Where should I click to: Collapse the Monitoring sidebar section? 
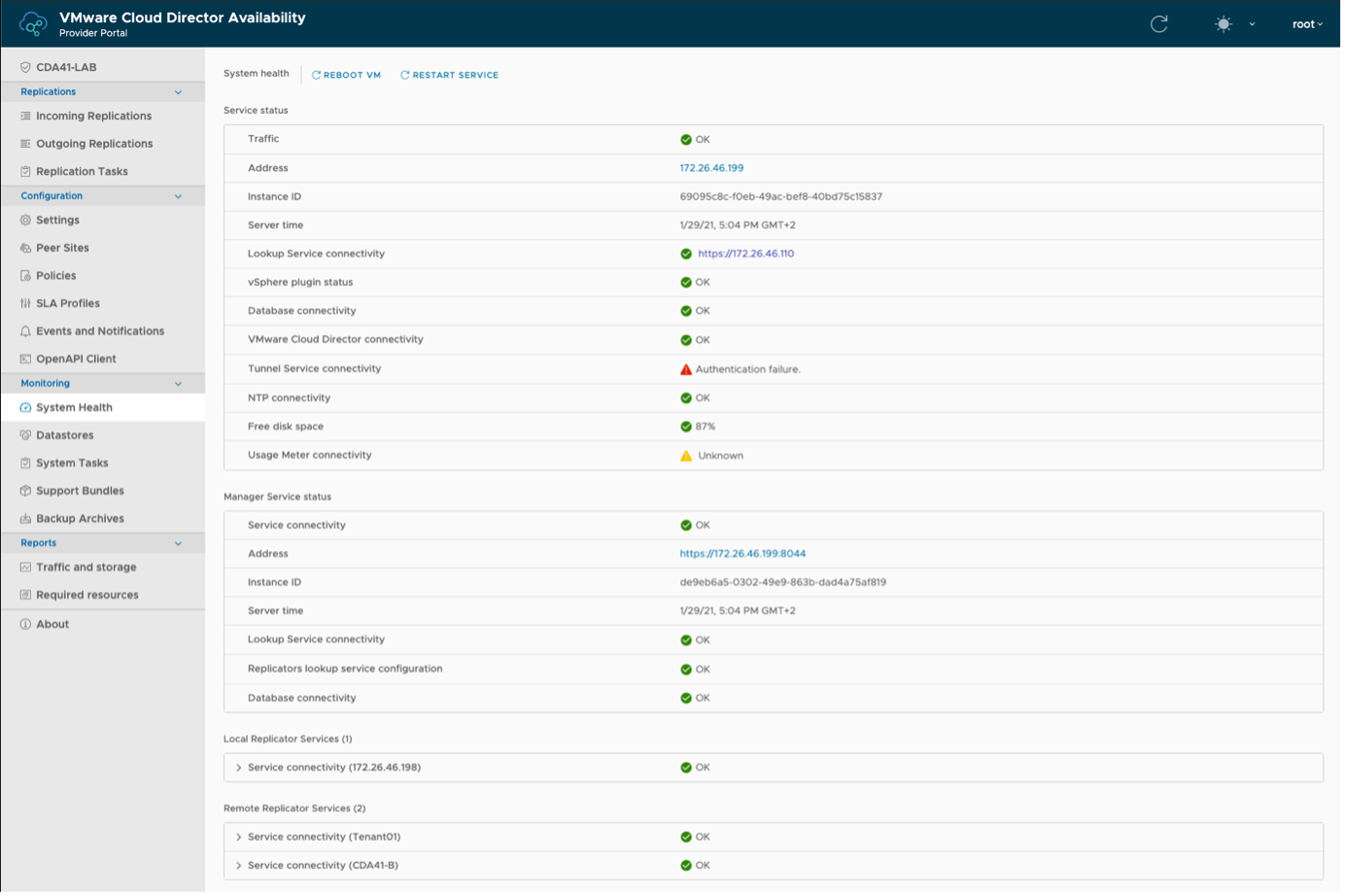point(178,384)
